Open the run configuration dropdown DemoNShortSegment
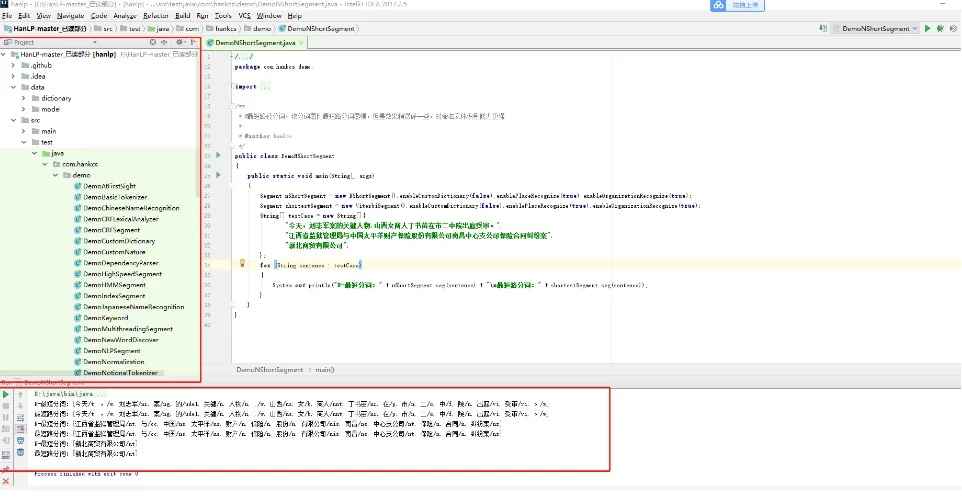962x503 pixels. [875, 28]
